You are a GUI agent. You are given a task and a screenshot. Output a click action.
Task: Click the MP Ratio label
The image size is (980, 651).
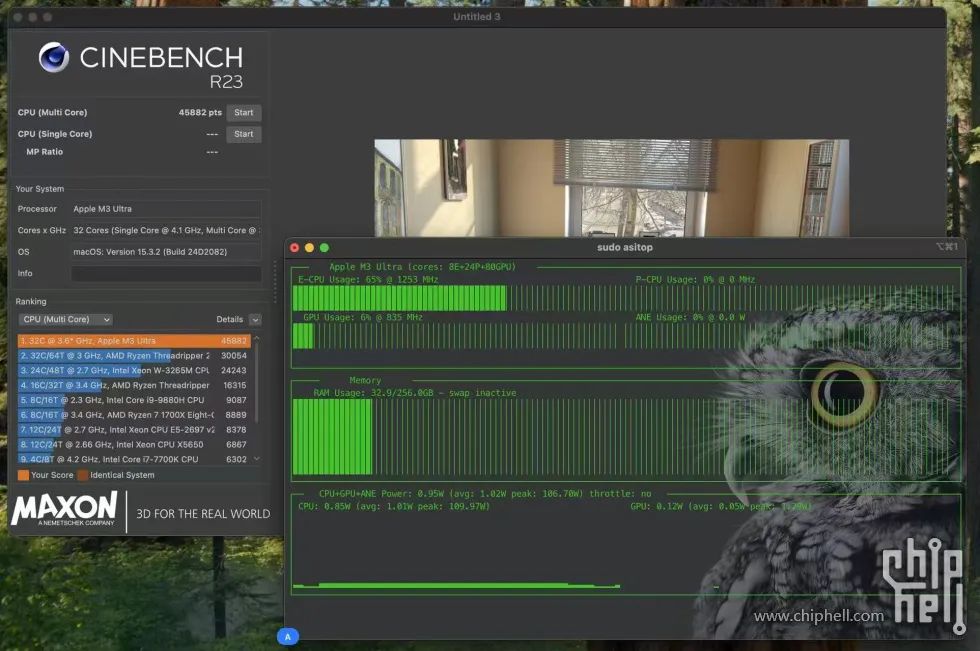(x=44, y=152)
